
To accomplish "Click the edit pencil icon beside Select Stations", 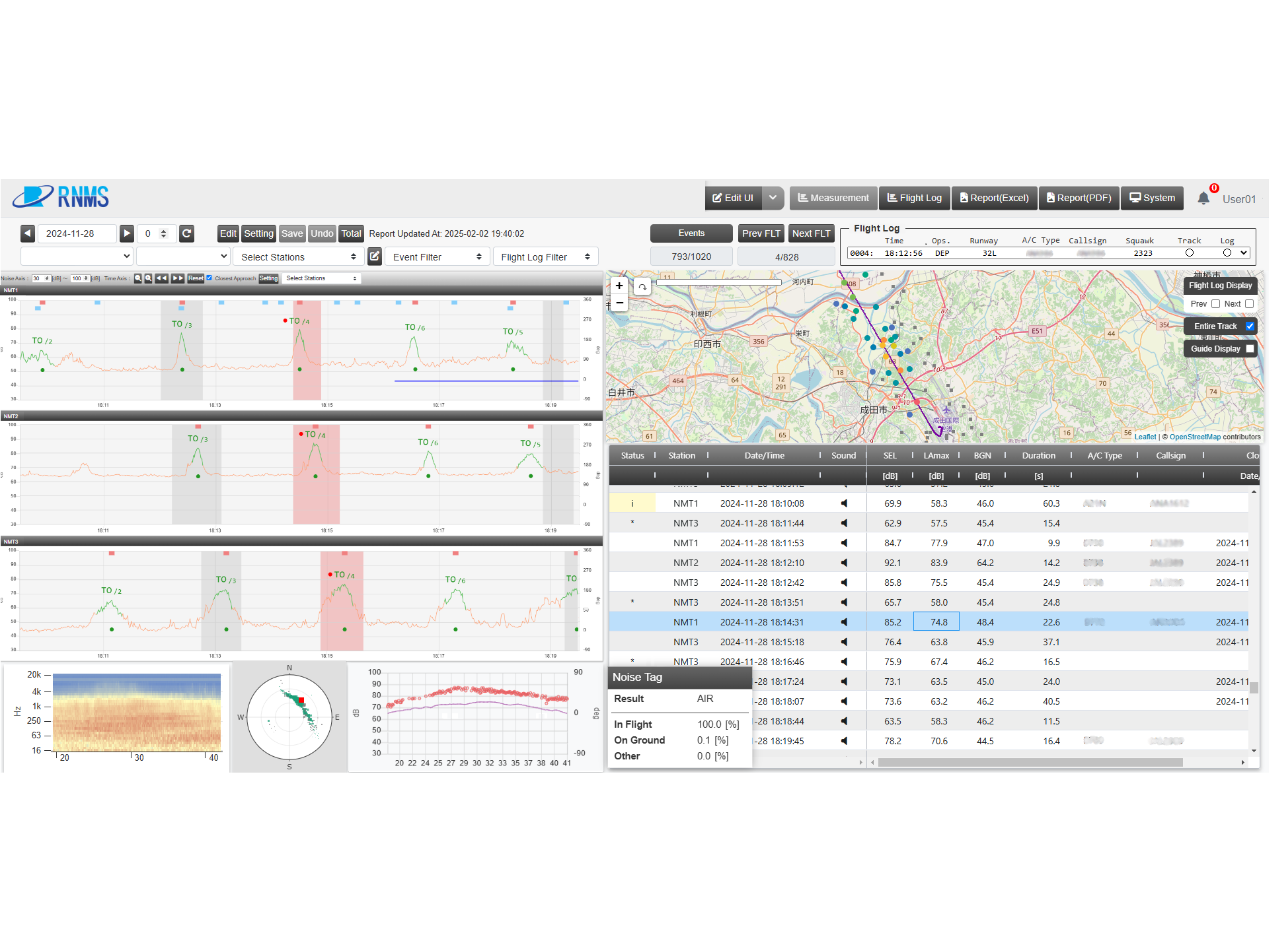I will pos(375,256).
